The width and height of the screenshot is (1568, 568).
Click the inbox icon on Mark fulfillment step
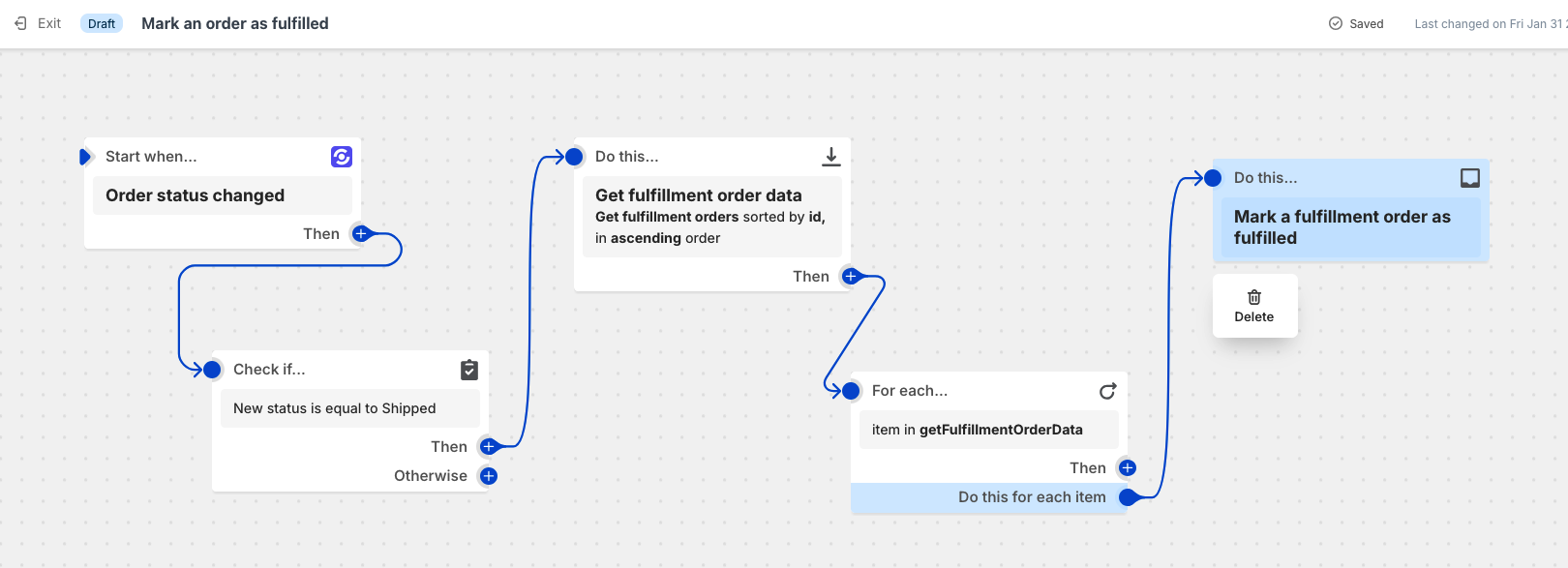click(x=1469, y=178)
